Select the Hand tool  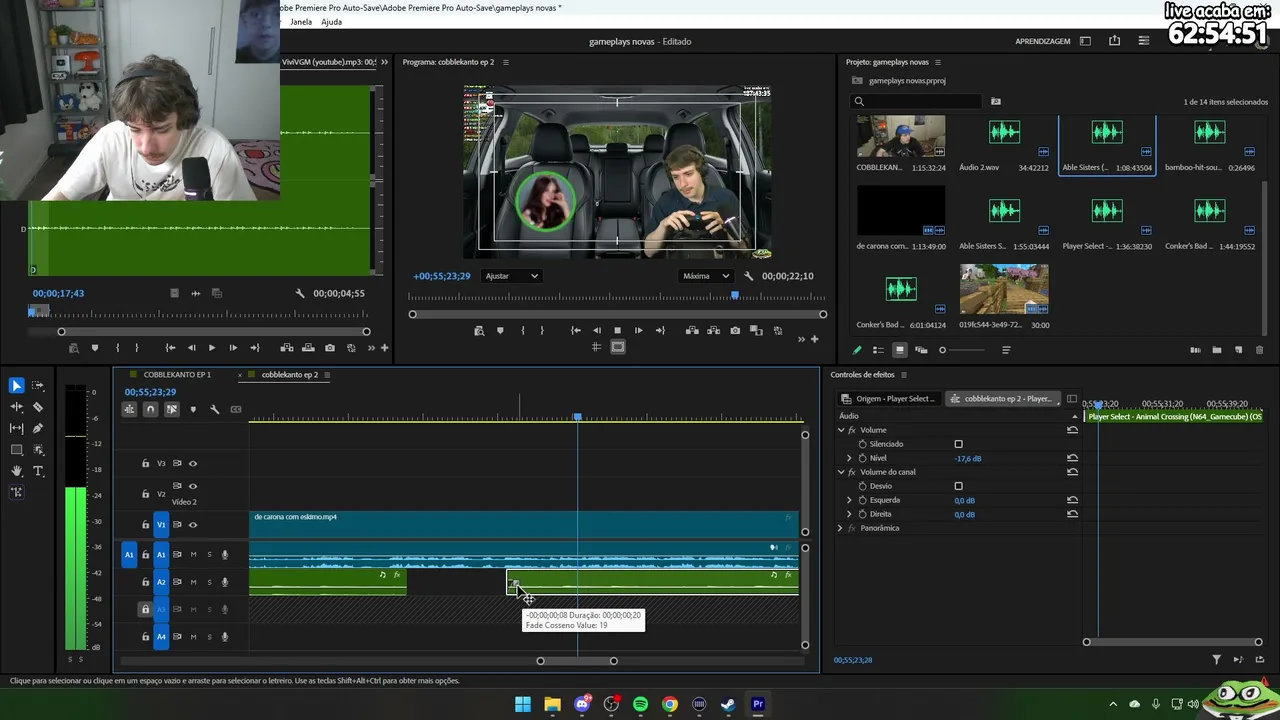click(17, 471)
